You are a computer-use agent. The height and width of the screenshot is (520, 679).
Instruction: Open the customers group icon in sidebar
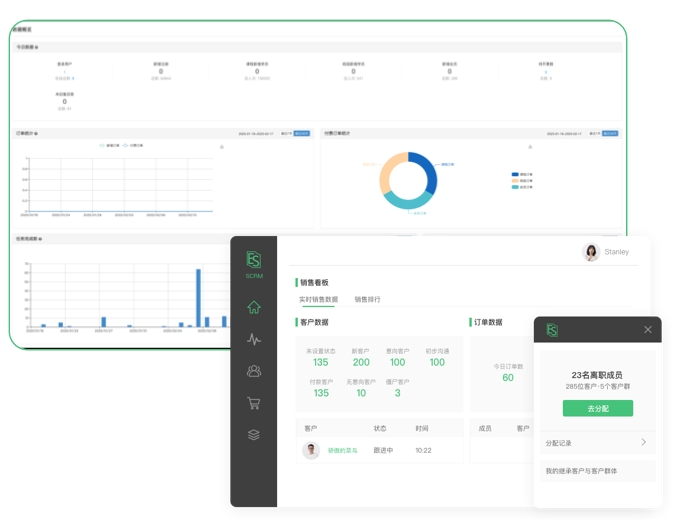254,371
